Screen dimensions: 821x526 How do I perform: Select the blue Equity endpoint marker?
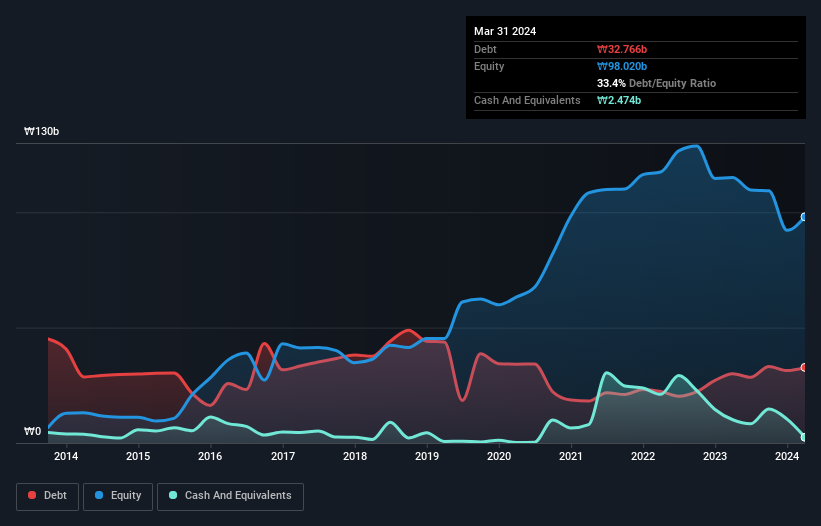click(x=804, y=217)
